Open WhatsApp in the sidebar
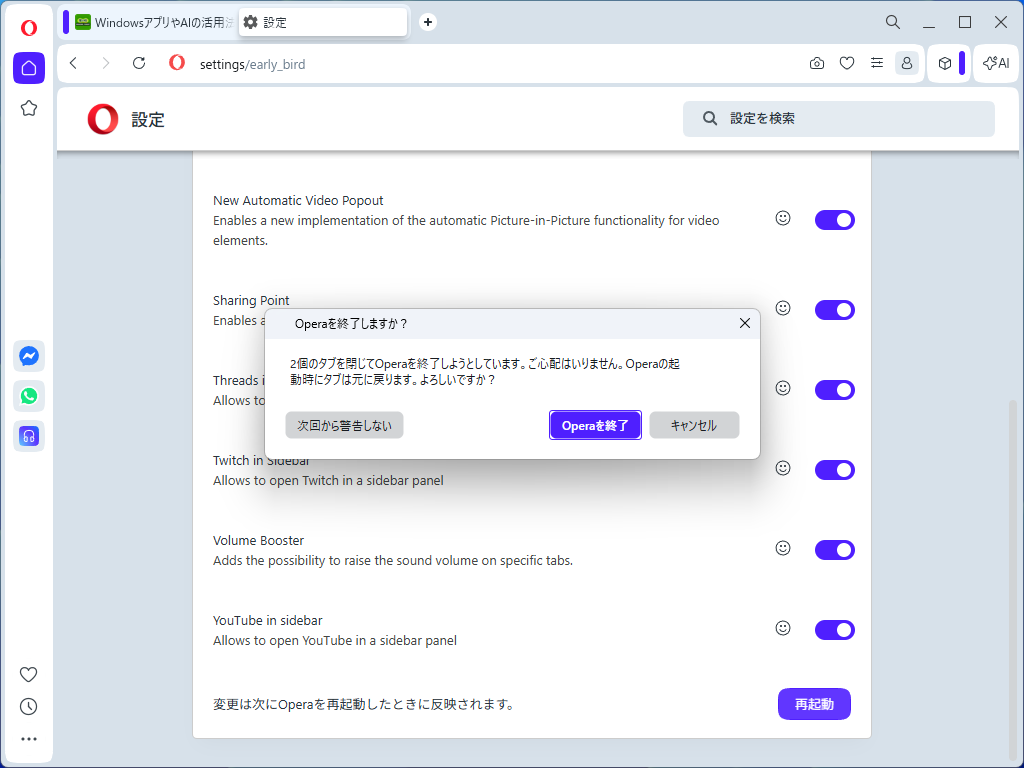1024x768 pixels. 29,396
